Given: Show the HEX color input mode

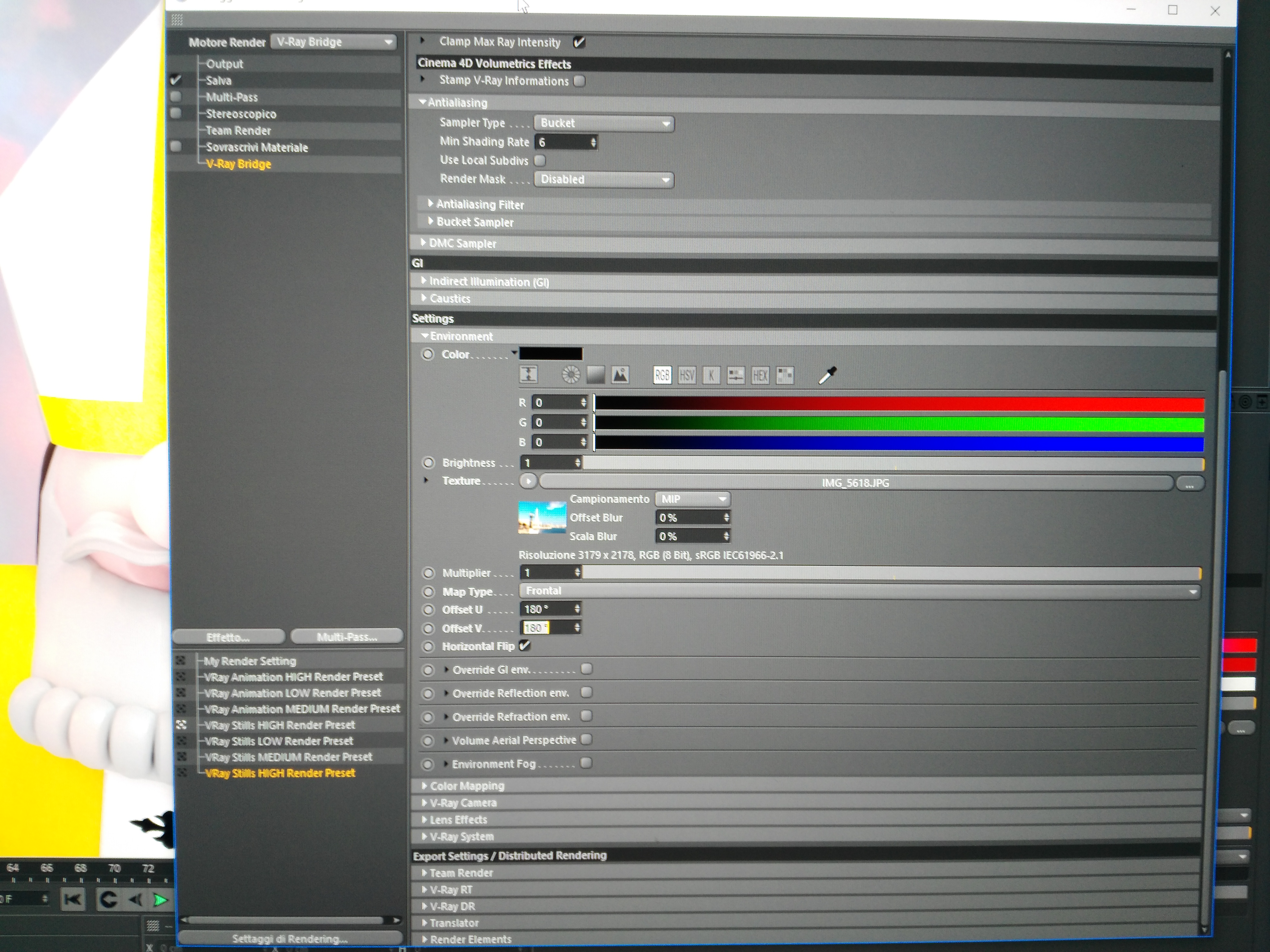Looking at the screenshot, I should [x=760, y=376].
